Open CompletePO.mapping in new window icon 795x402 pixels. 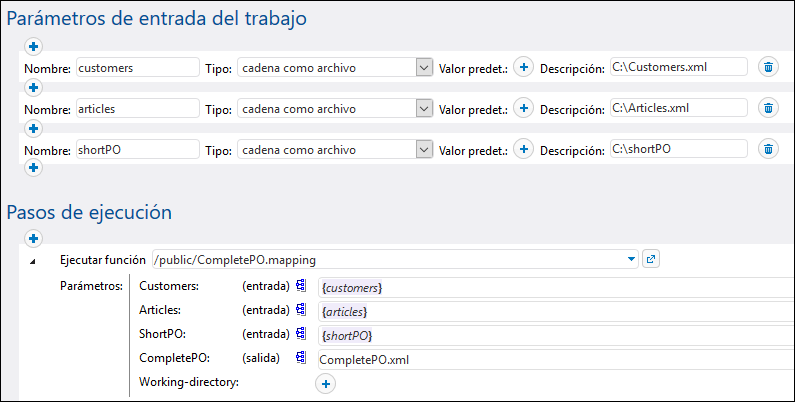coord(651,260)
